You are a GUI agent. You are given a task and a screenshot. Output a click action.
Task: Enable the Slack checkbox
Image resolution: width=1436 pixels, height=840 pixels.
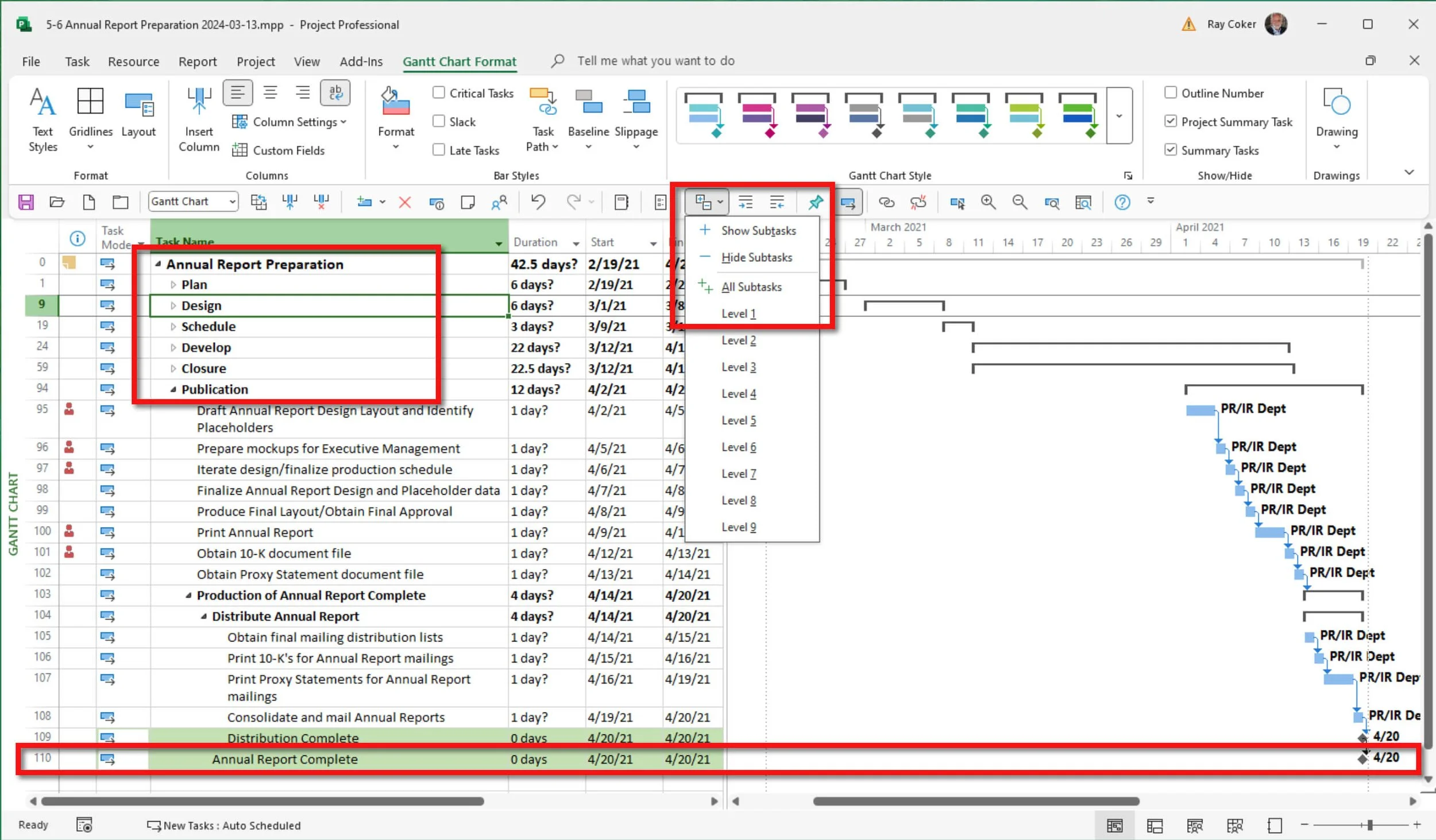[x=439, y=121]
